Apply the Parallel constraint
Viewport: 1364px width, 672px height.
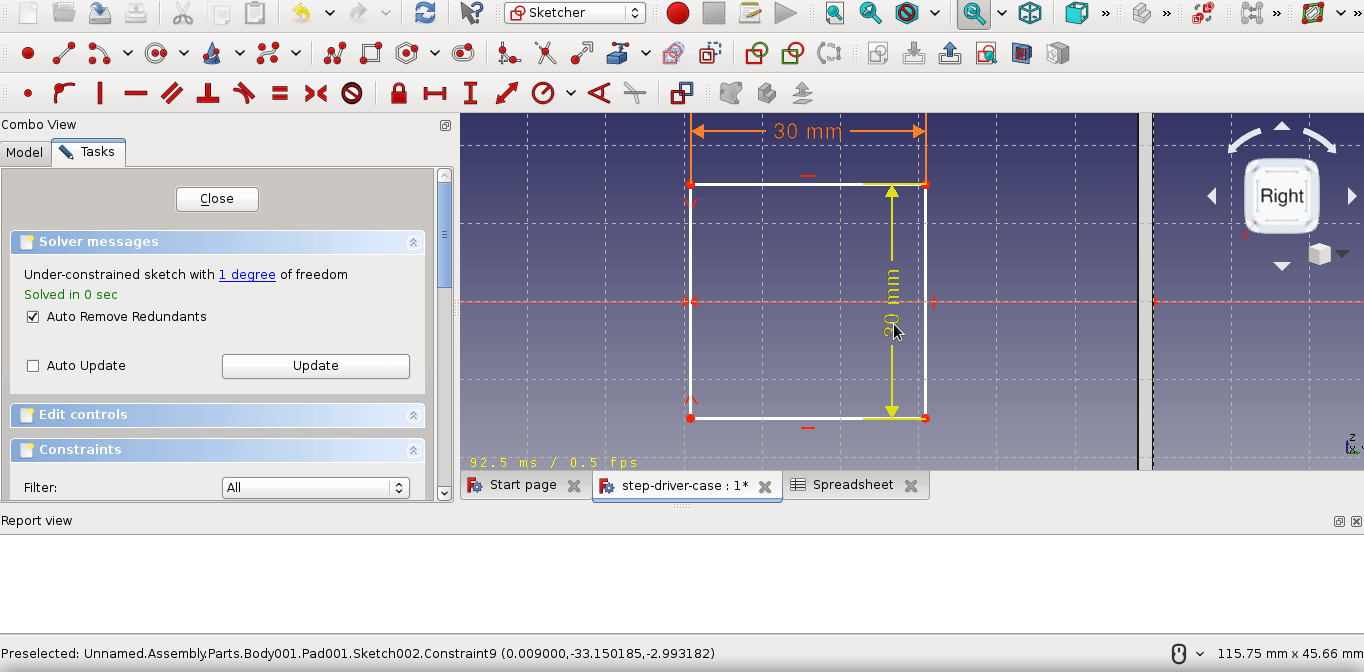(x=172, y=93)
